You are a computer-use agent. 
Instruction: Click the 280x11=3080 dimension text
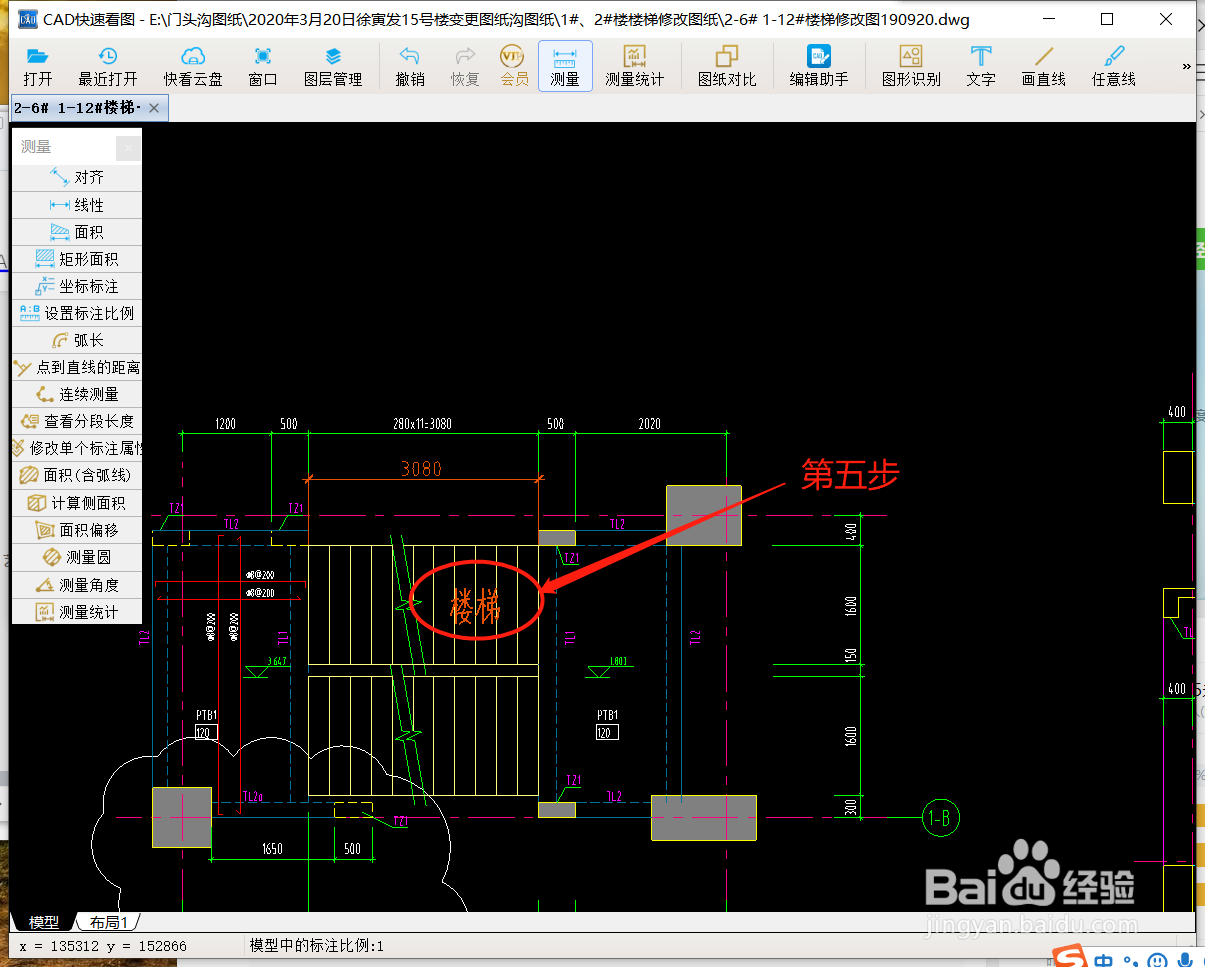coord(422,424)
